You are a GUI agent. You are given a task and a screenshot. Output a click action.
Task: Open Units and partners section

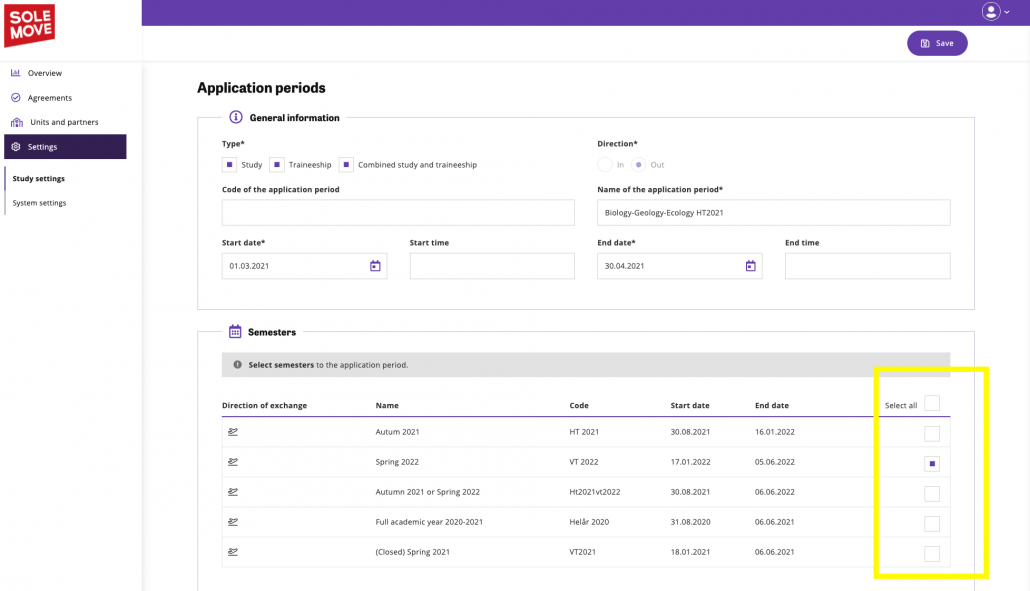tap(64, 122)
